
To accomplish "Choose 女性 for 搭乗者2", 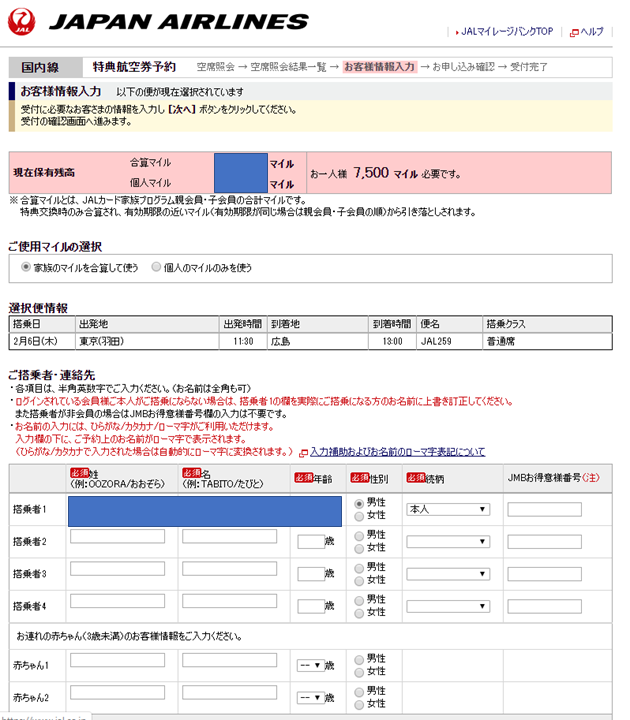I will [359, 549].
